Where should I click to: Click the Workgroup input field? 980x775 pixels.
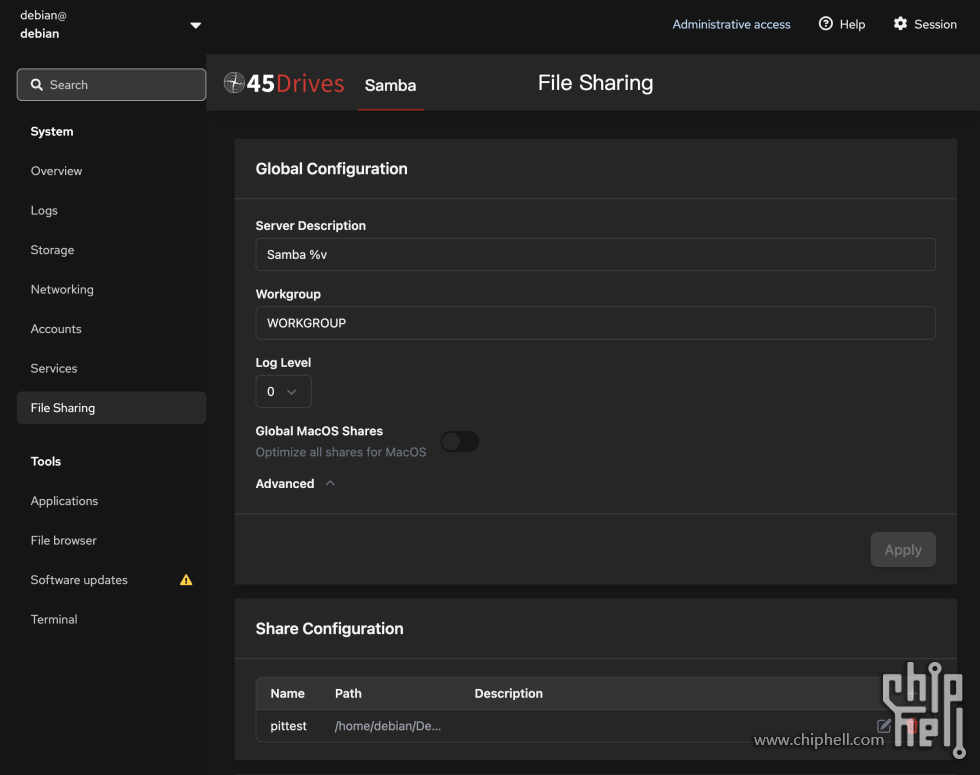coord(595,323)
